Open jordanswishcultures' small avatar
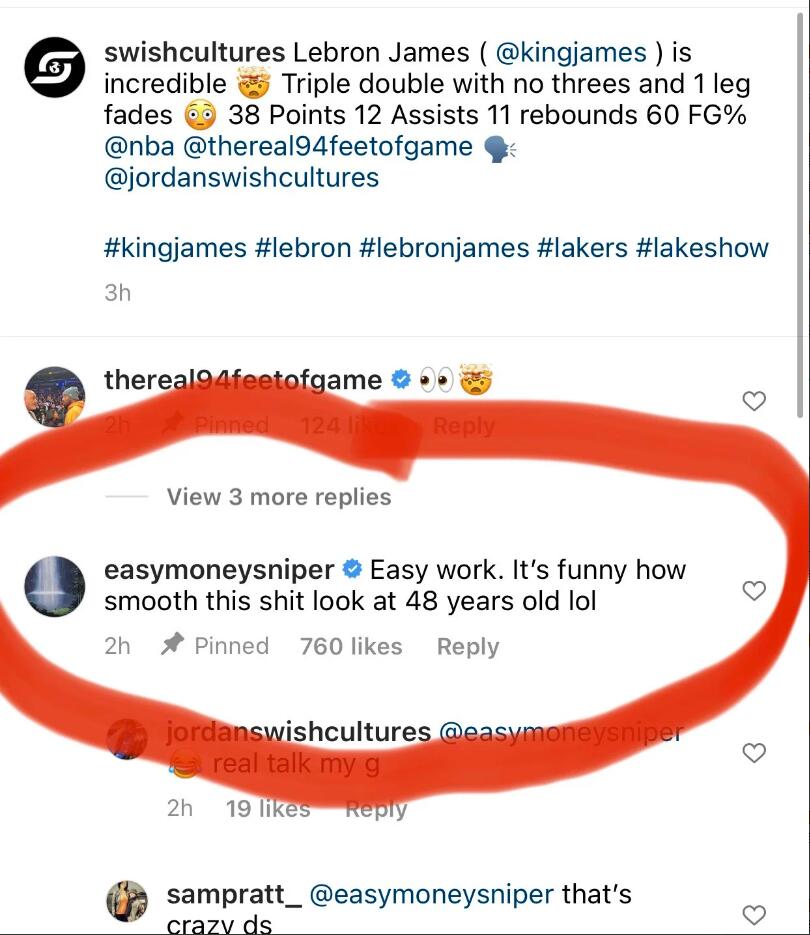 126,739
